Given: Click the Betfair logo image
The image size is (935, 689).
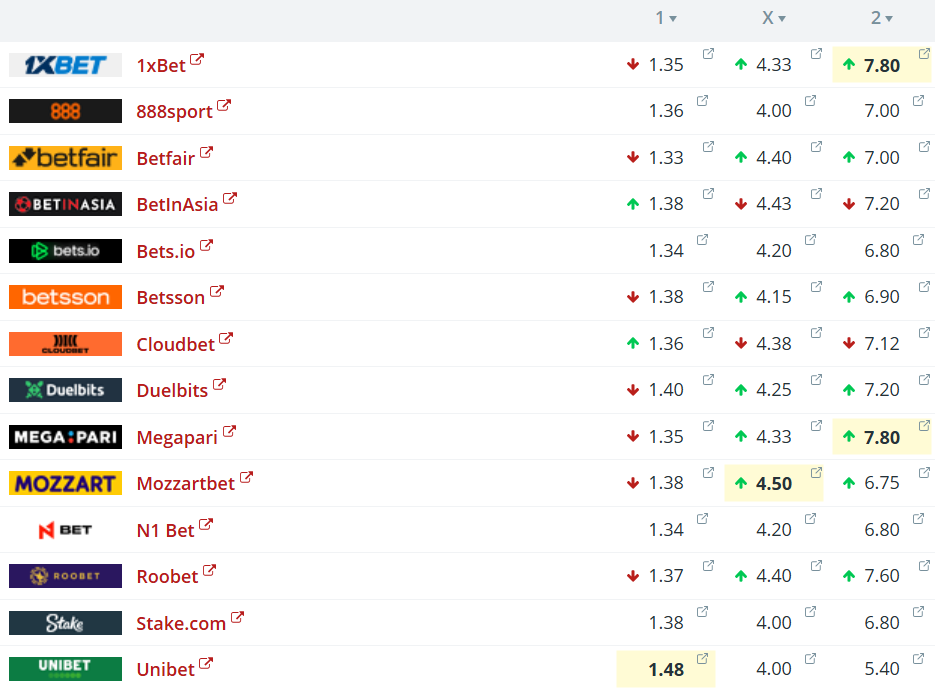Looking at the screenshot, I should (x=65, y=158).
